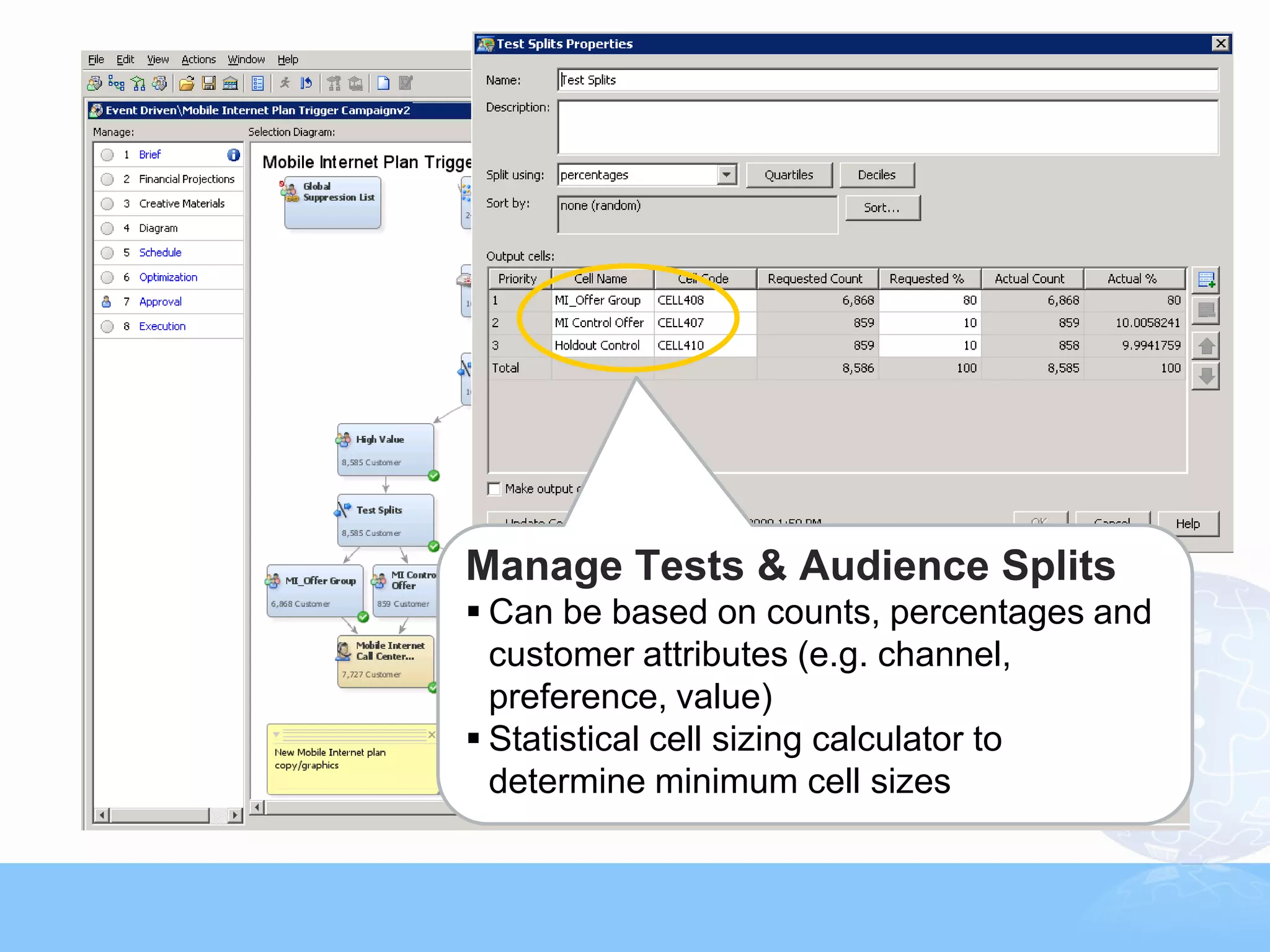This screenshot has height=952, width=1270.
Task: Move output cell down with arrow icon
Action: (x=1206, y=376)
